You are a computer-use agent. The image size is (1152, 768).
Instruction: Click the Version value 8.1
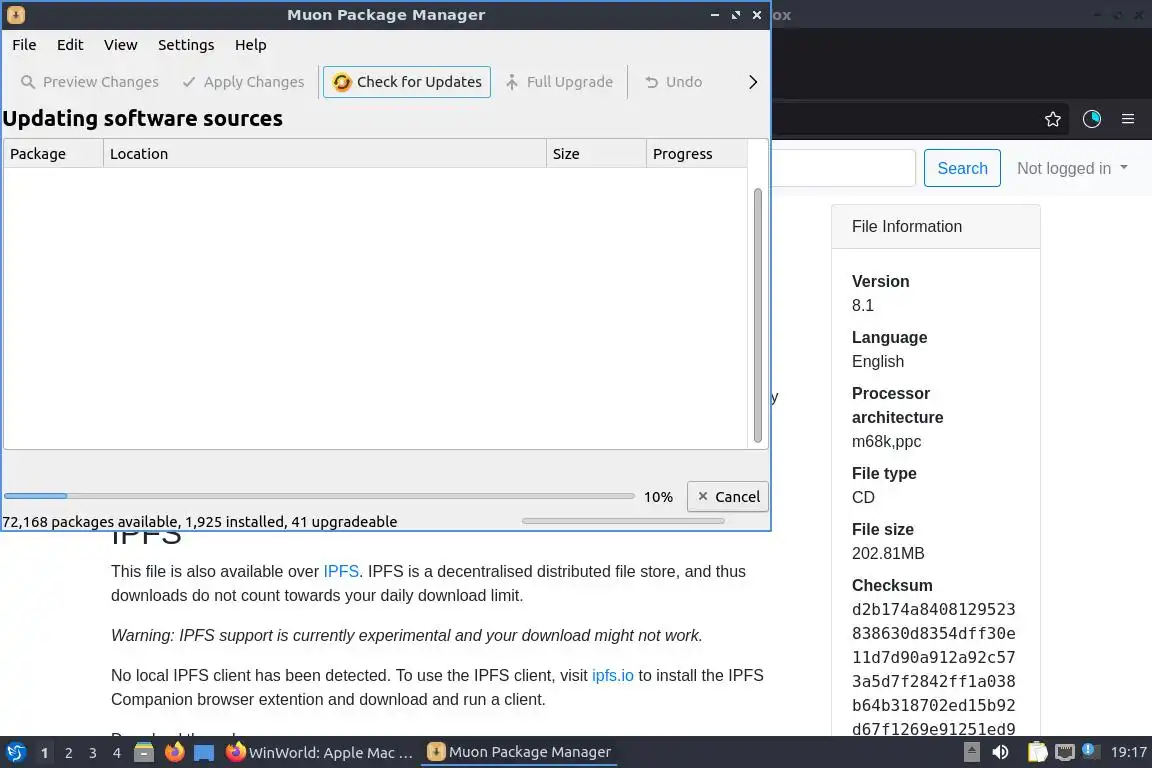(863, 306)
